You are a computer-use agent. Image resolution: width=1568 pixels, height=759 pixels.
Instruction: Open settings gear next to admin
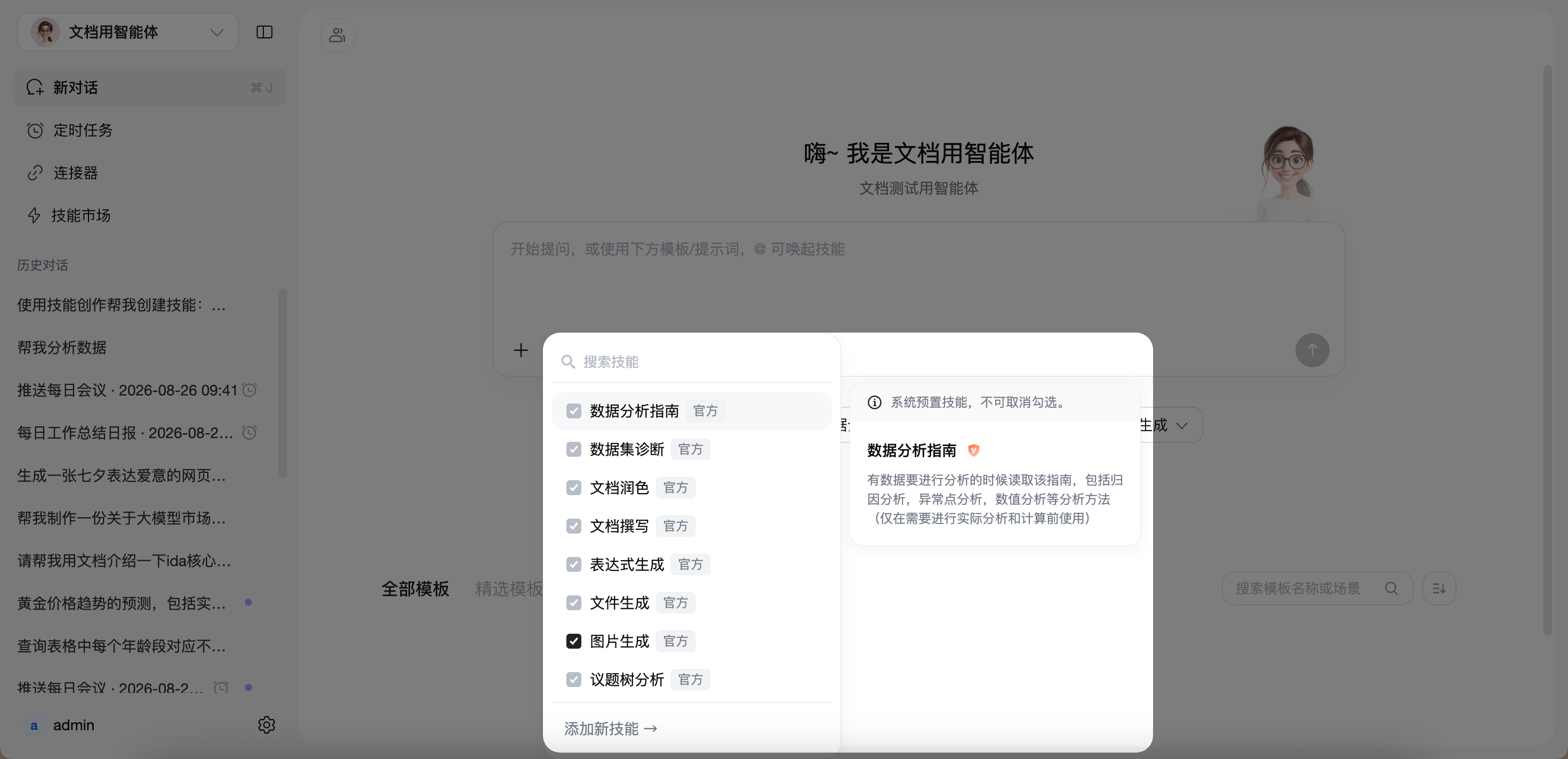click(x=267, y=725)
